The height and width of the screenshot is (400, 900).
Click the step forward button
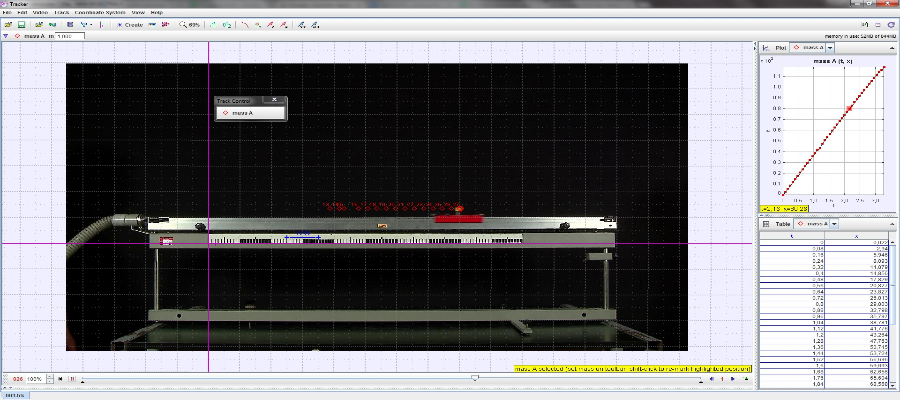[732, 379]
